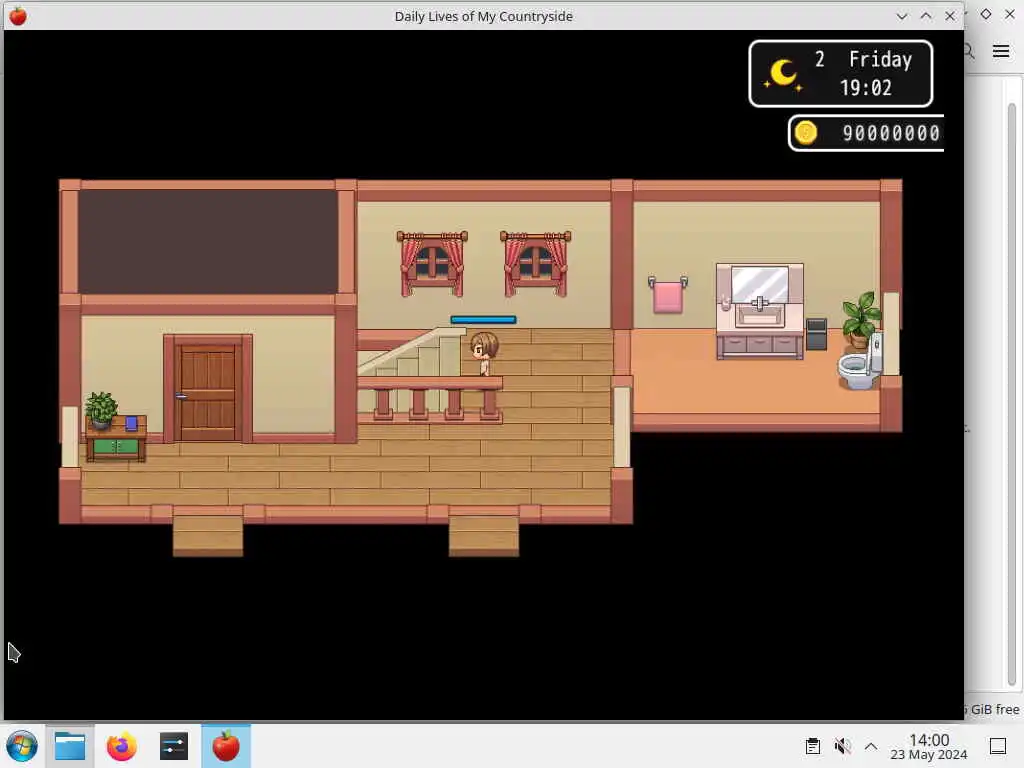Click the search icon in the background window
Screen dimensions: 1024x768
(970, 51)
